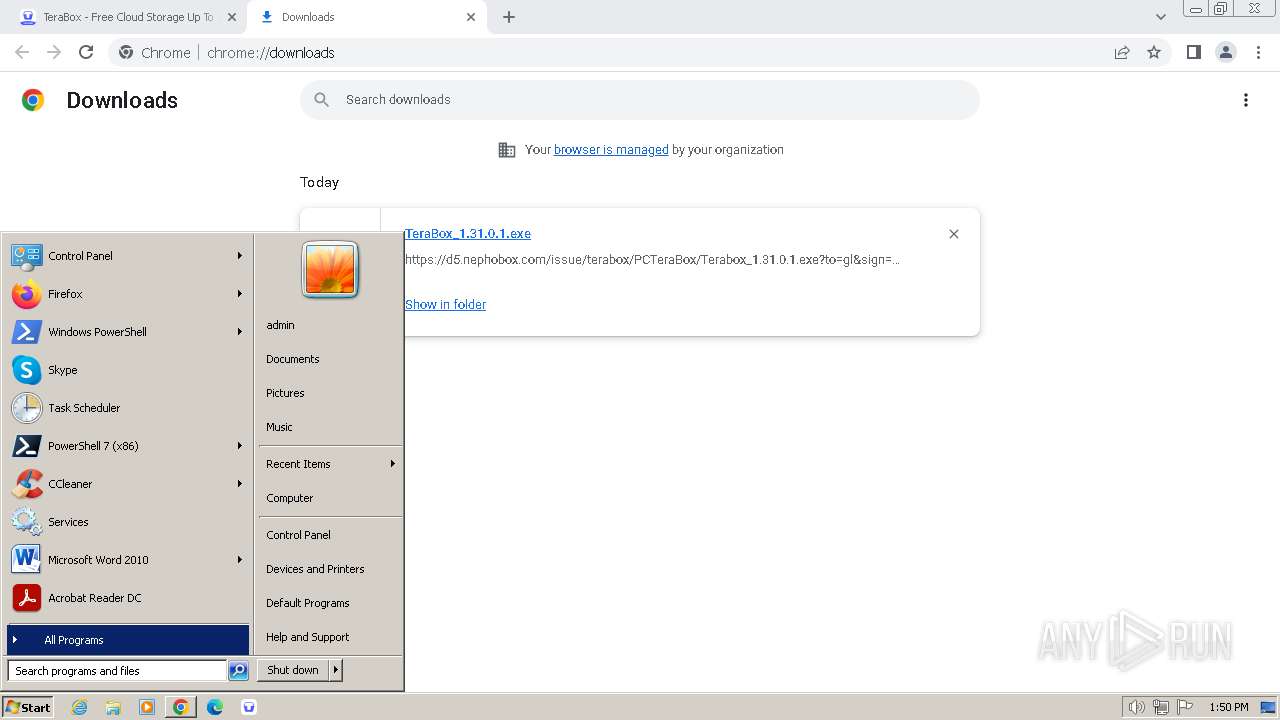
Task: Open Internet Explorer from the taskbar
Action: tap(79, 707)
